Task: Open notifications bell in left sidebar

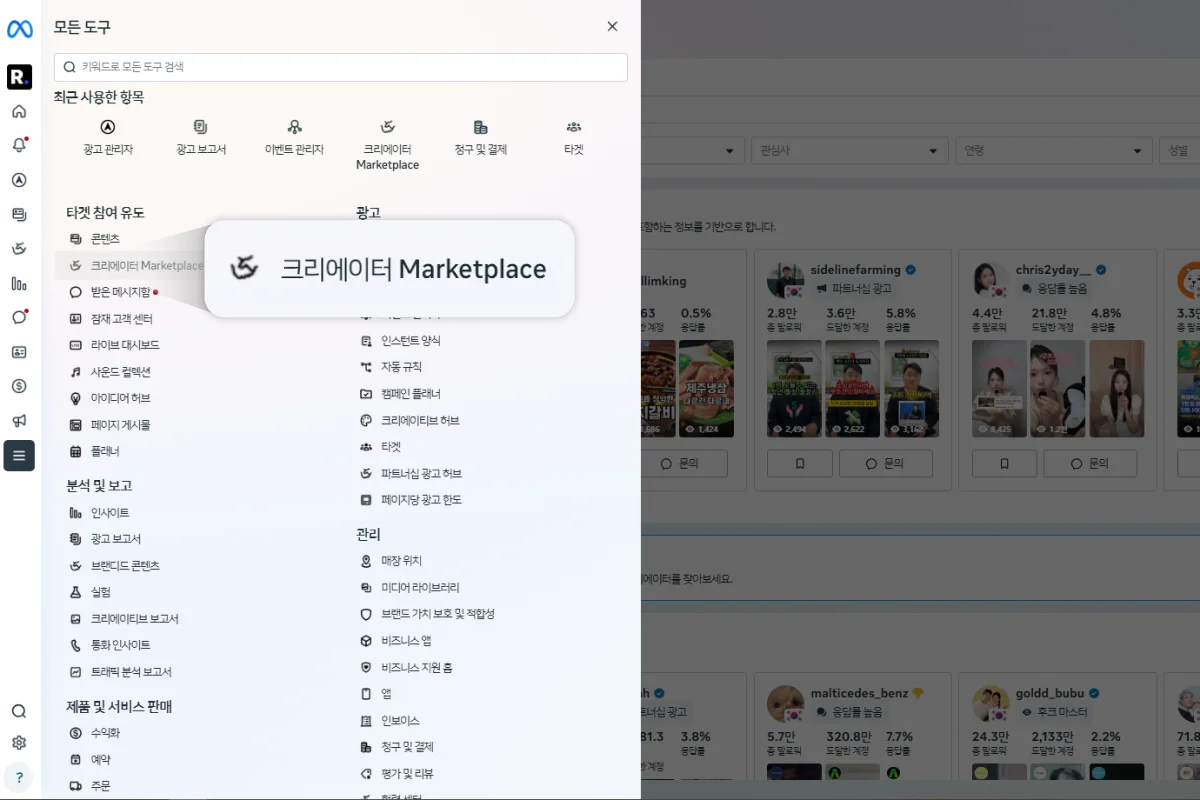Action: (19, 145)
